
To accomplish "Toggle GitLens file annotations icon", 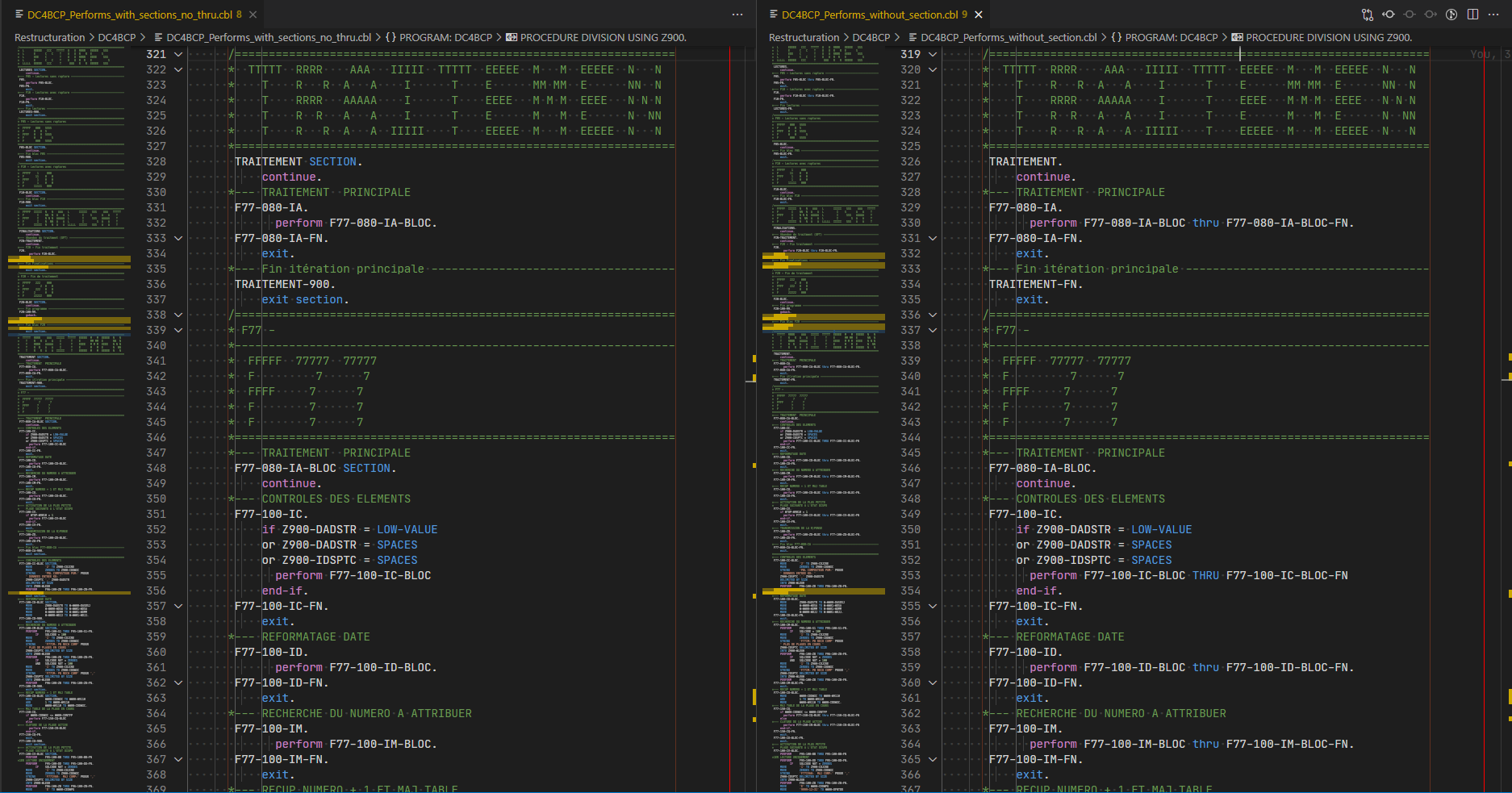I will pos(1451,15).
